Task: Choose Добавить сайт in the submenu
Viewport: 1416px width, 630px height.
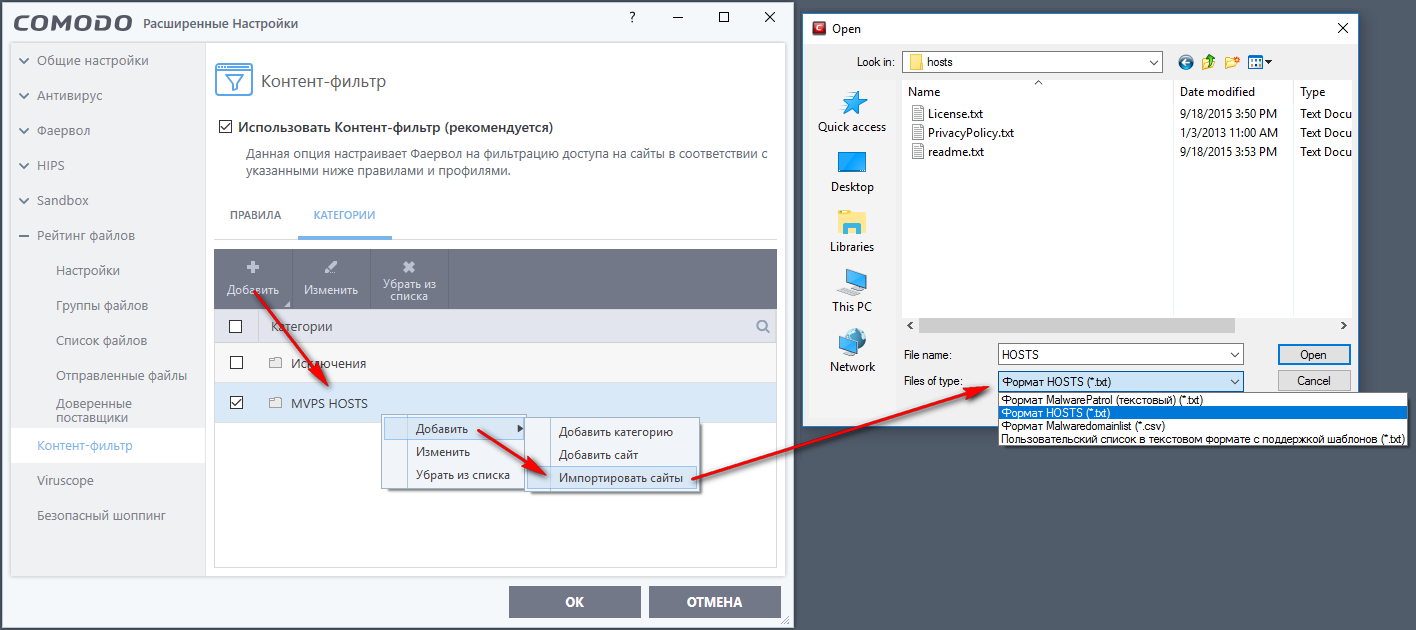Action: click(x=613, y=455)
